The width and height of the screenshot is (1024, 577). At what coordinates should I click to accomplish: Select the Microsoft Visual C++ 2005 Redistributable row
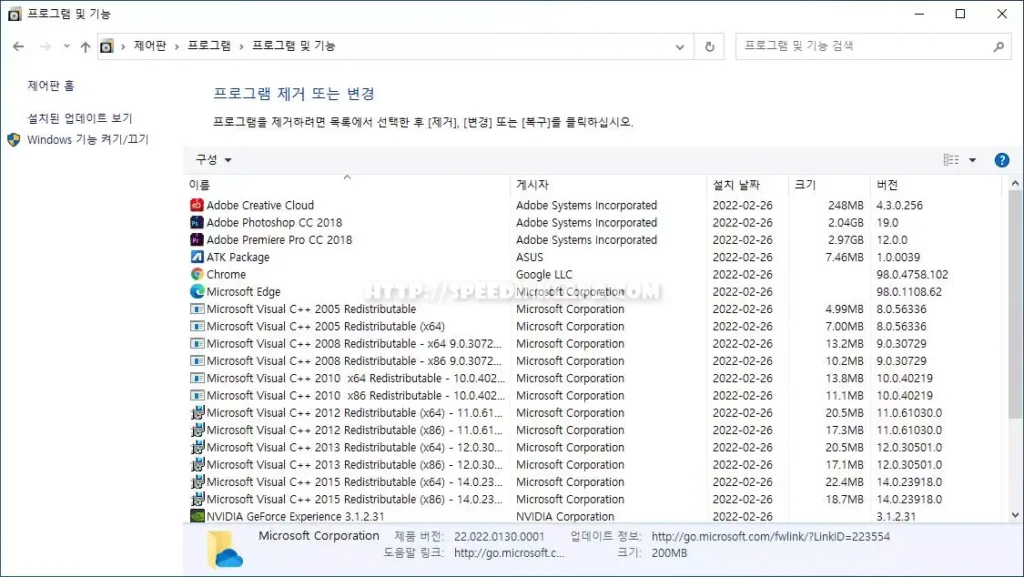(594, 309)
